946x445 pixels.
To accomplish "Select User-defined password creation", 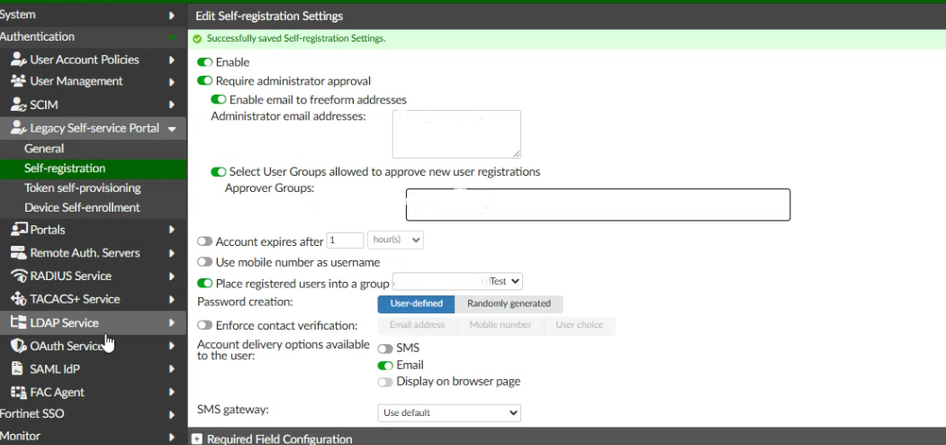I will [416, 303].
